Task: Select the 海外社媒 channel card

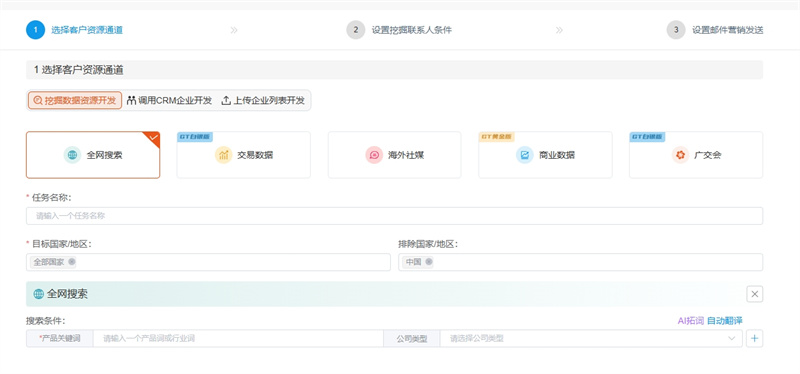Action: pos(394,155)
